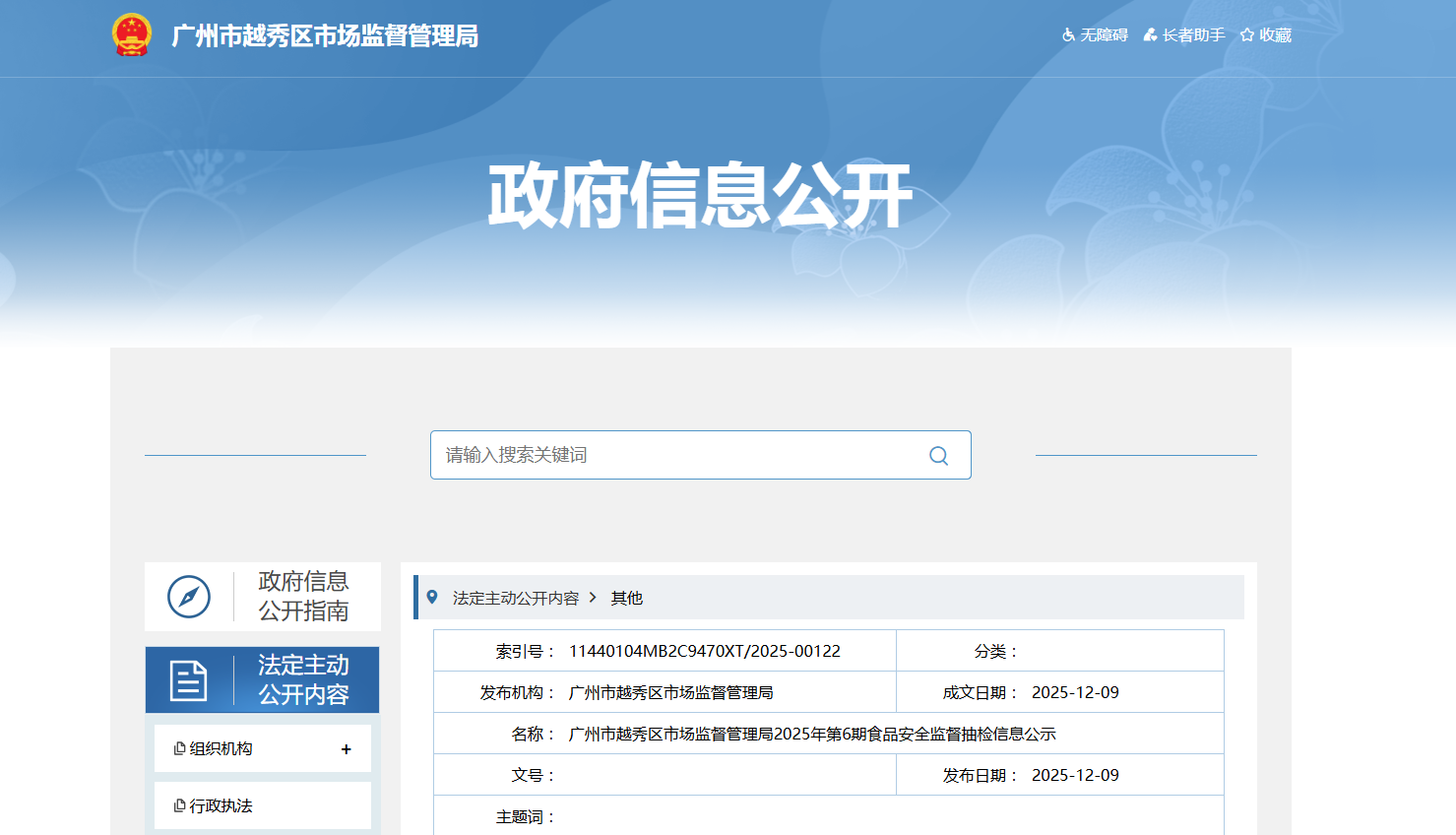Click the national emblem logo
Viewport: 1456px width, 835px height.
[x=131, y=35]
